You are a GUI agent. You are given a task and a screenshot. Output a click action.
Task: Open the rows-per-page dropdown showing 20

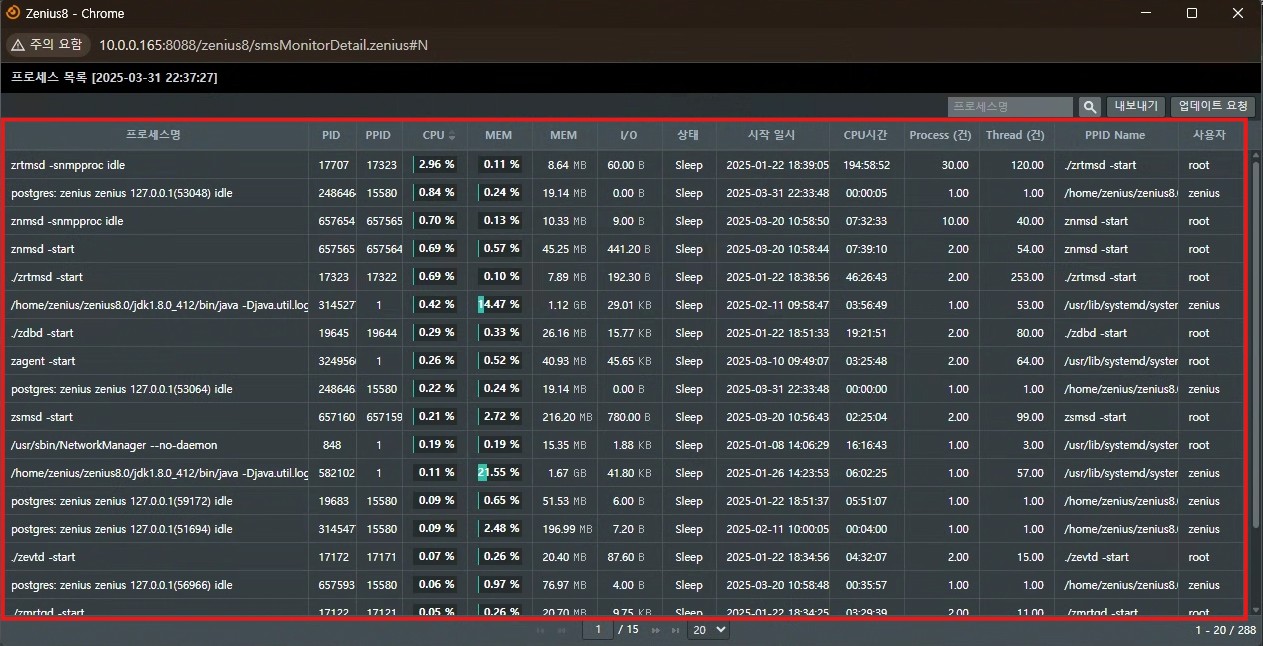coord(710,630)
